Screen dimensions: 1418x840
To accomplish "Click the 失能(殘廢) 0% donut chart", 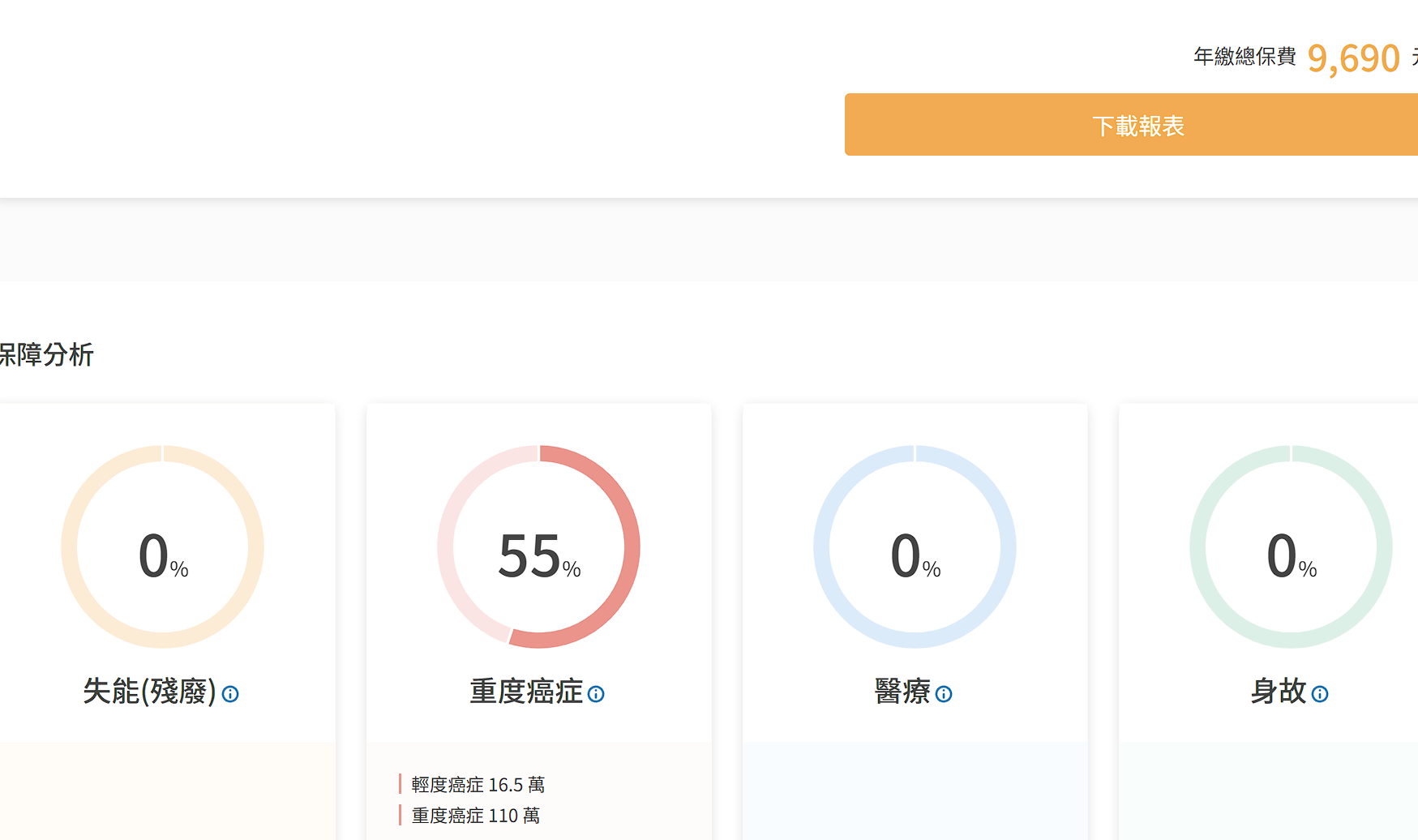I will pos(163,546).
